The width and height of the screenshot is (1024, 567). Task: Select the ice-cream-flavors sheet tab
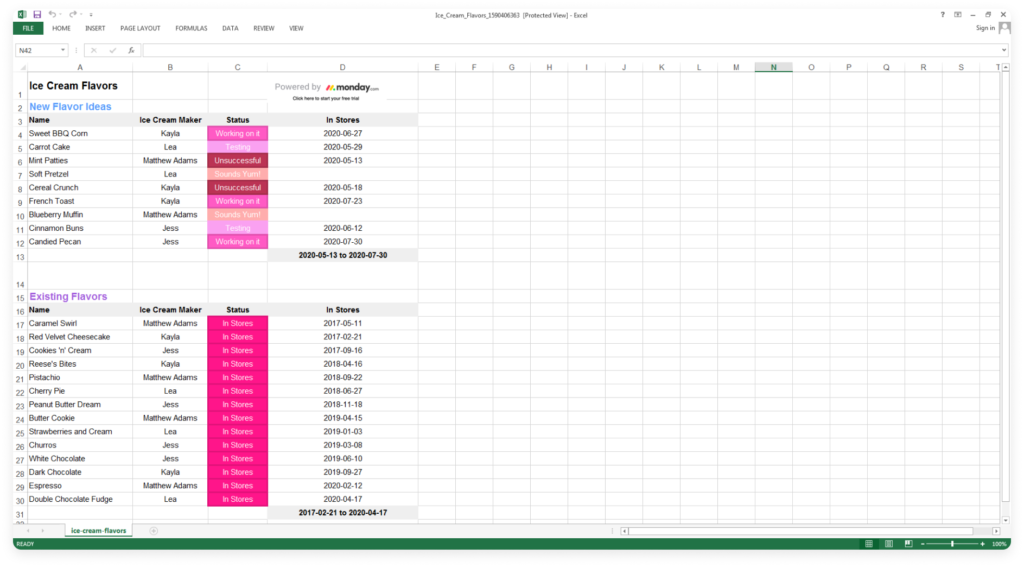coord(98,531)
